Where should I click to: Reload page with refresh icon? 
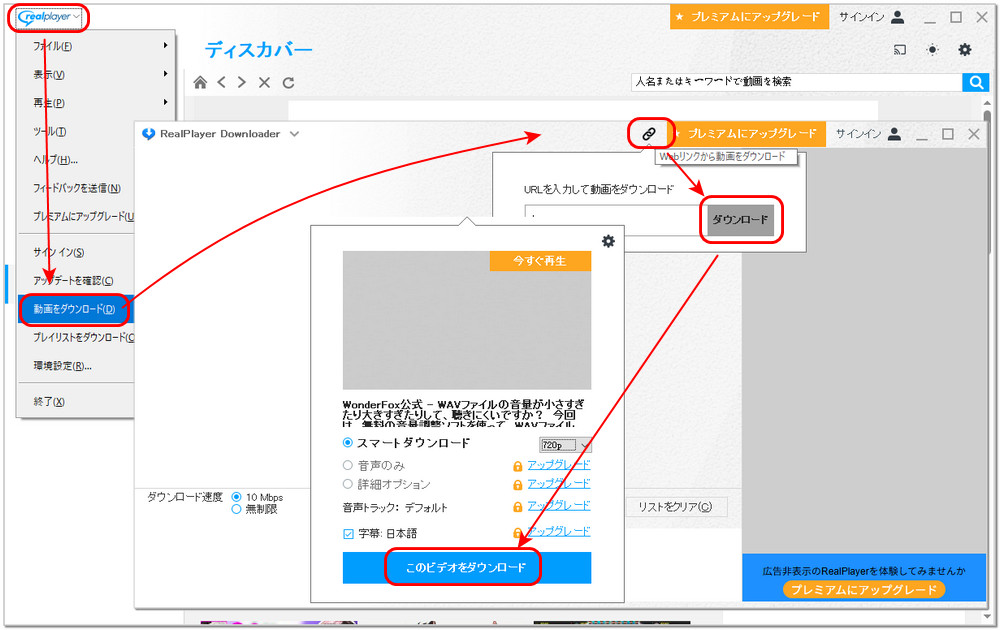288,82
